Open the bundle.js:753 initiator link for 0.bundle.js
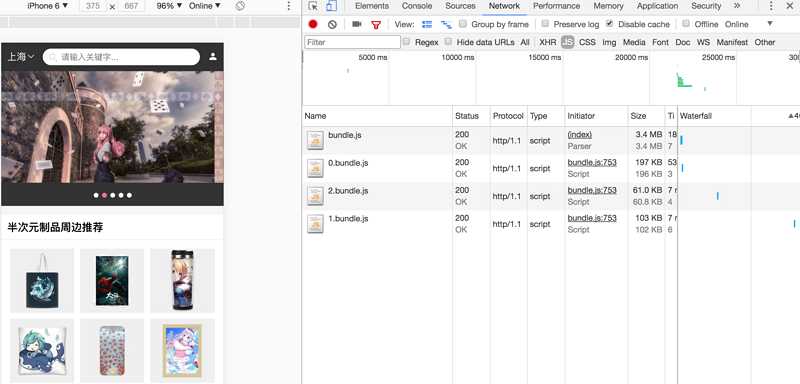Viewport: 800px width, 384px height. point(592,163)
